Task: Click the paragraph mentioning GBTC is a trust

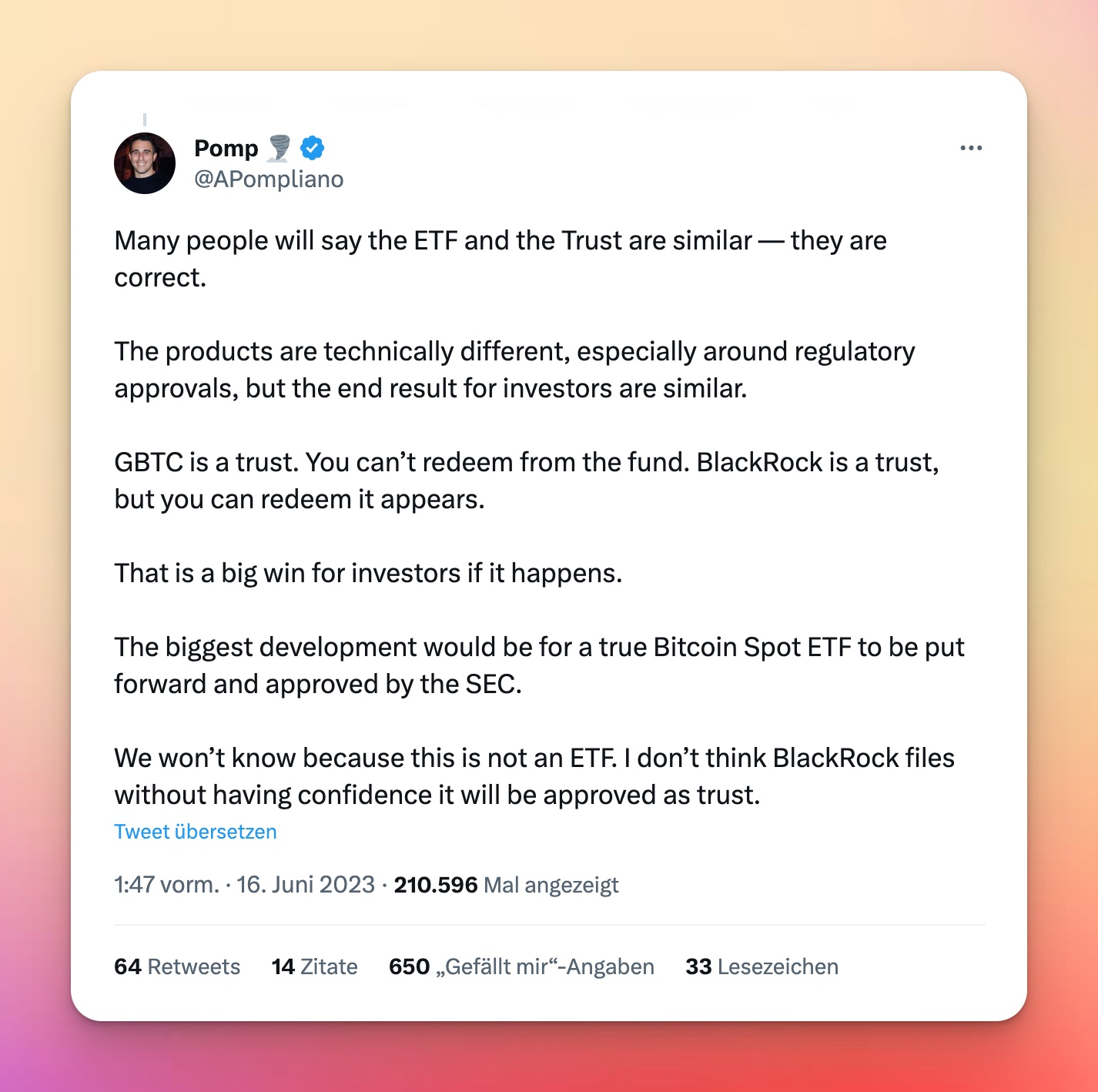Action: tap(527, 481)
